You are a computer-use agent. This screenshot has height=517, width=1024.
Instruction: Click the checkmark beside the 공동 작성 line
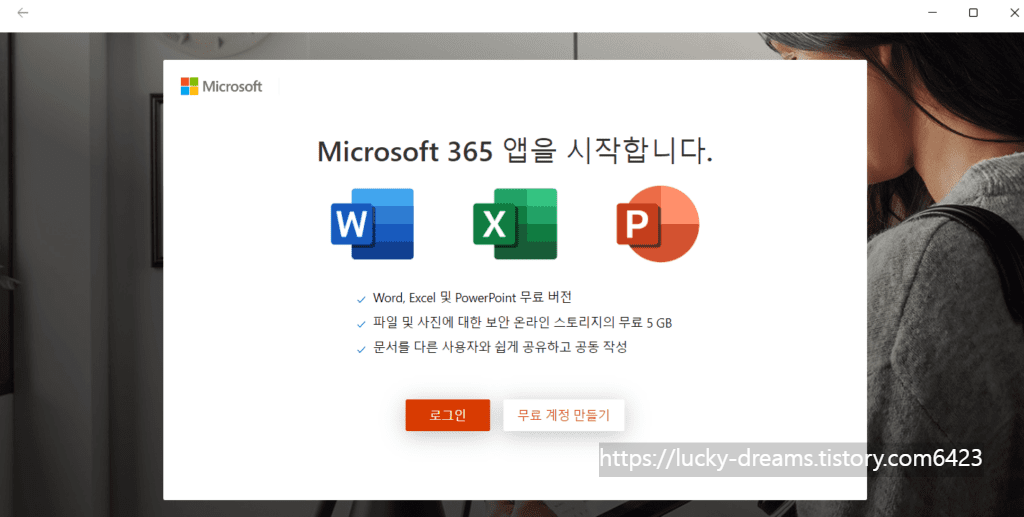tap(361, 350)
